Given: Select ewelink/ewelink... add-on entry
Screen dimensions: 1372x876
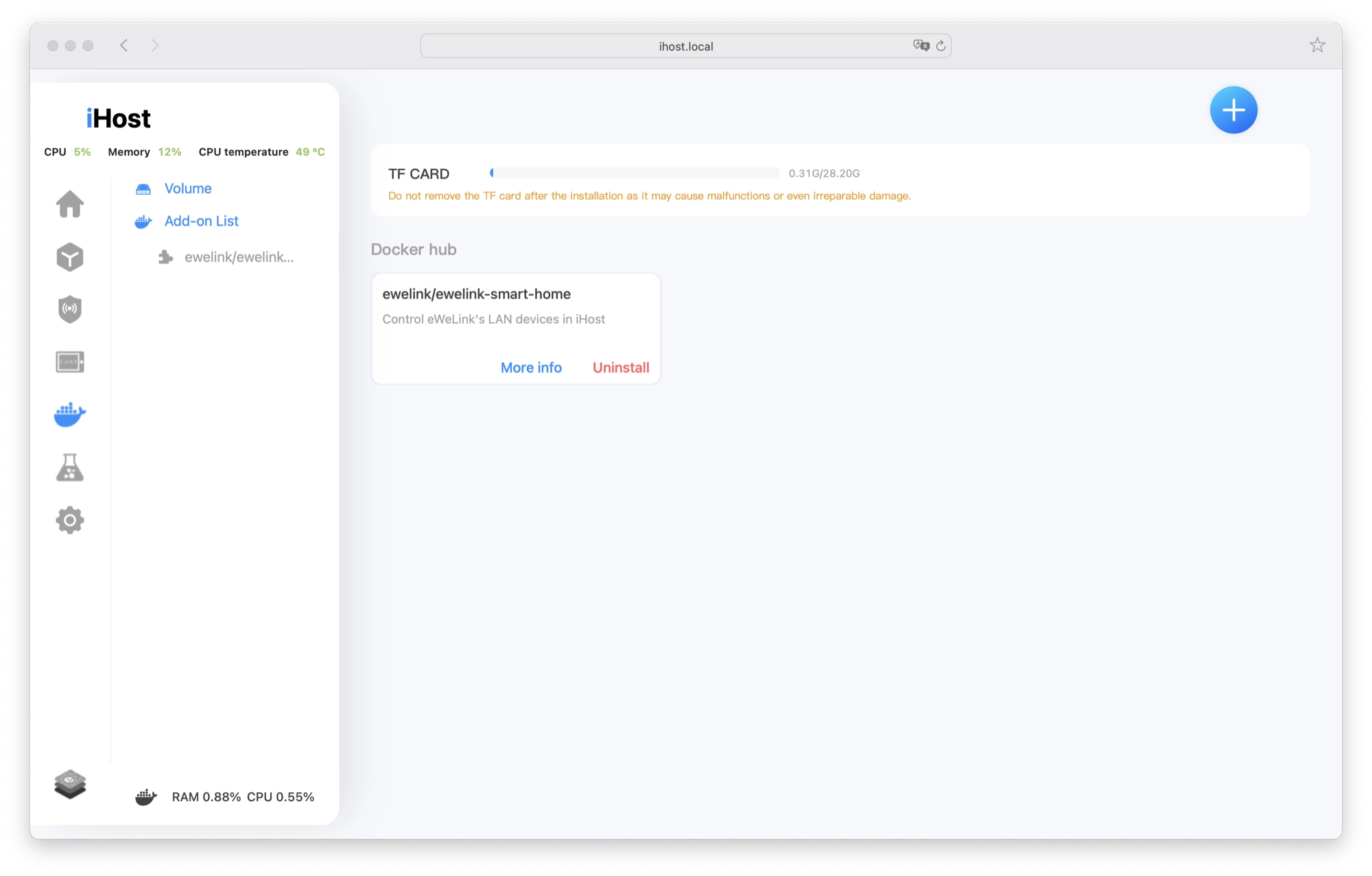Looking at the screenshot, I should pyautogui.click(x=239, y=257).
